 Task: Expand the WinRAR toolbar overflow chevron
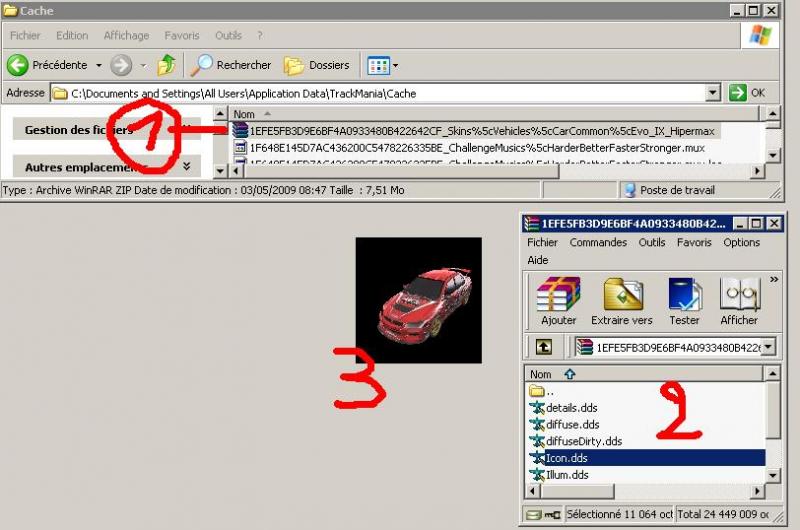click(774, 280)
